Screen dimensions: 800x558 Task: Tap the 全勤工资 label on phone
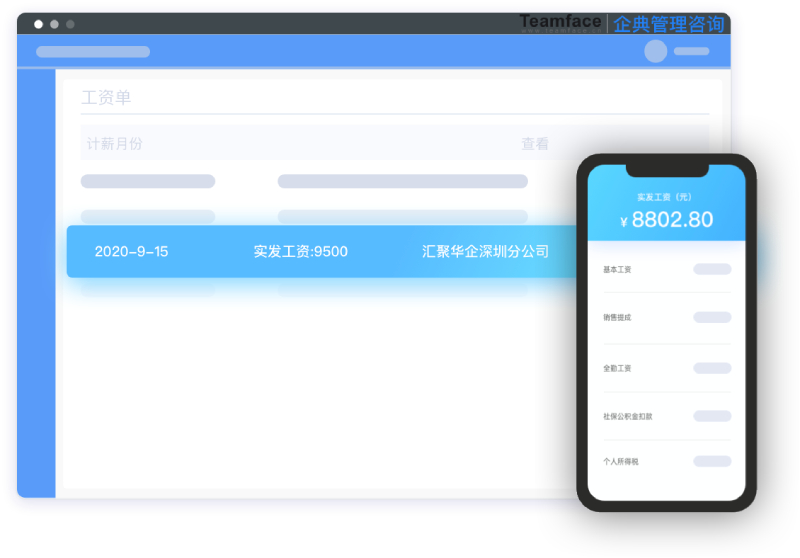(x=617, y=368)
